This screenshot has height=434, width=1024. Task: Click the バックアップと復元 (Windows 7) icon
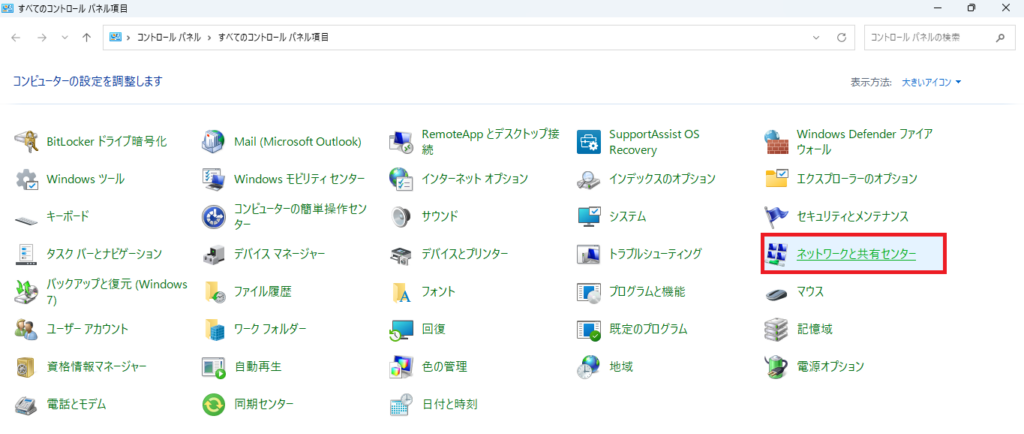[x=27, y=292]
